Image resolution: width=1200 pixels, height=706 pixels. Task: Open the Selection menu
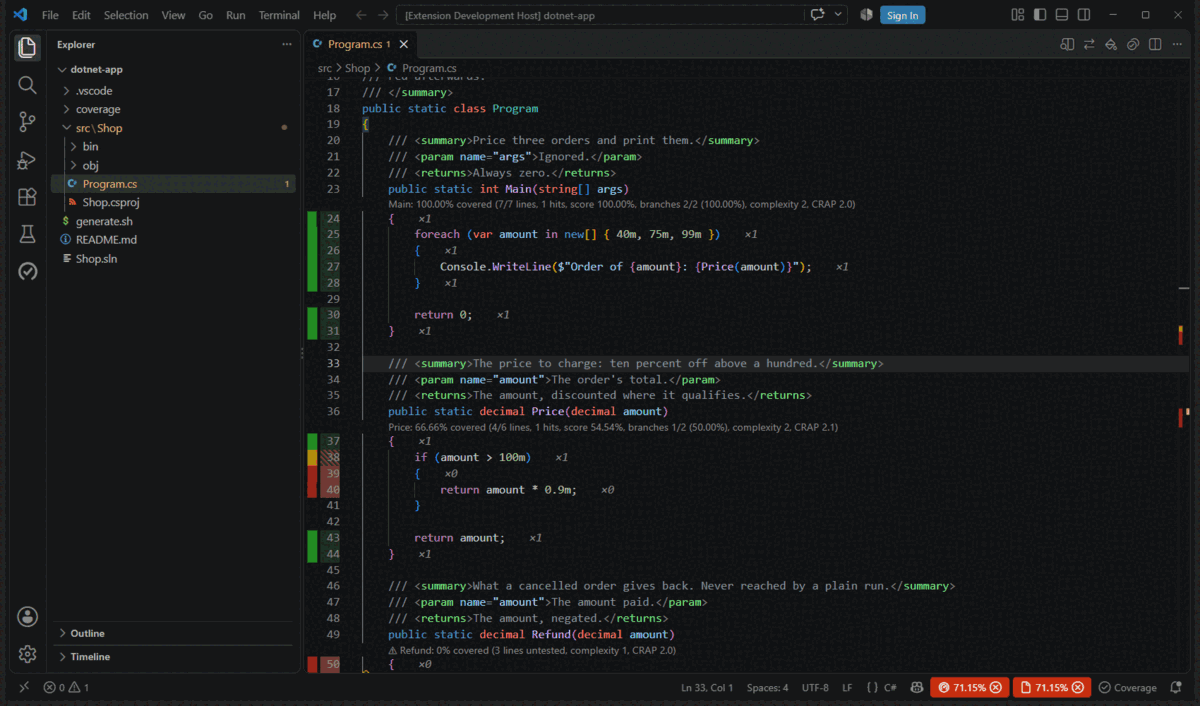(x=126, y=15)
